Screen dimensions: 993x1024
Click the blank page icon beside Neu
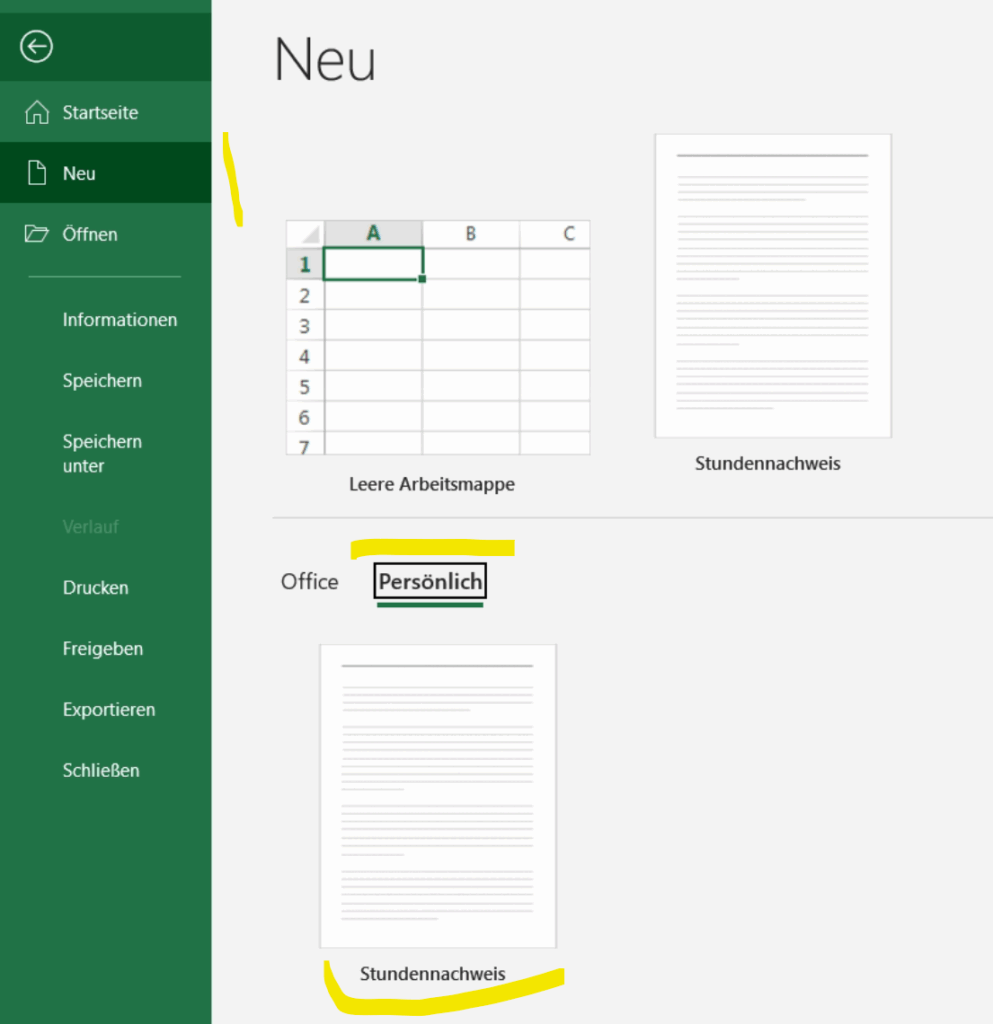coord(37,173)
